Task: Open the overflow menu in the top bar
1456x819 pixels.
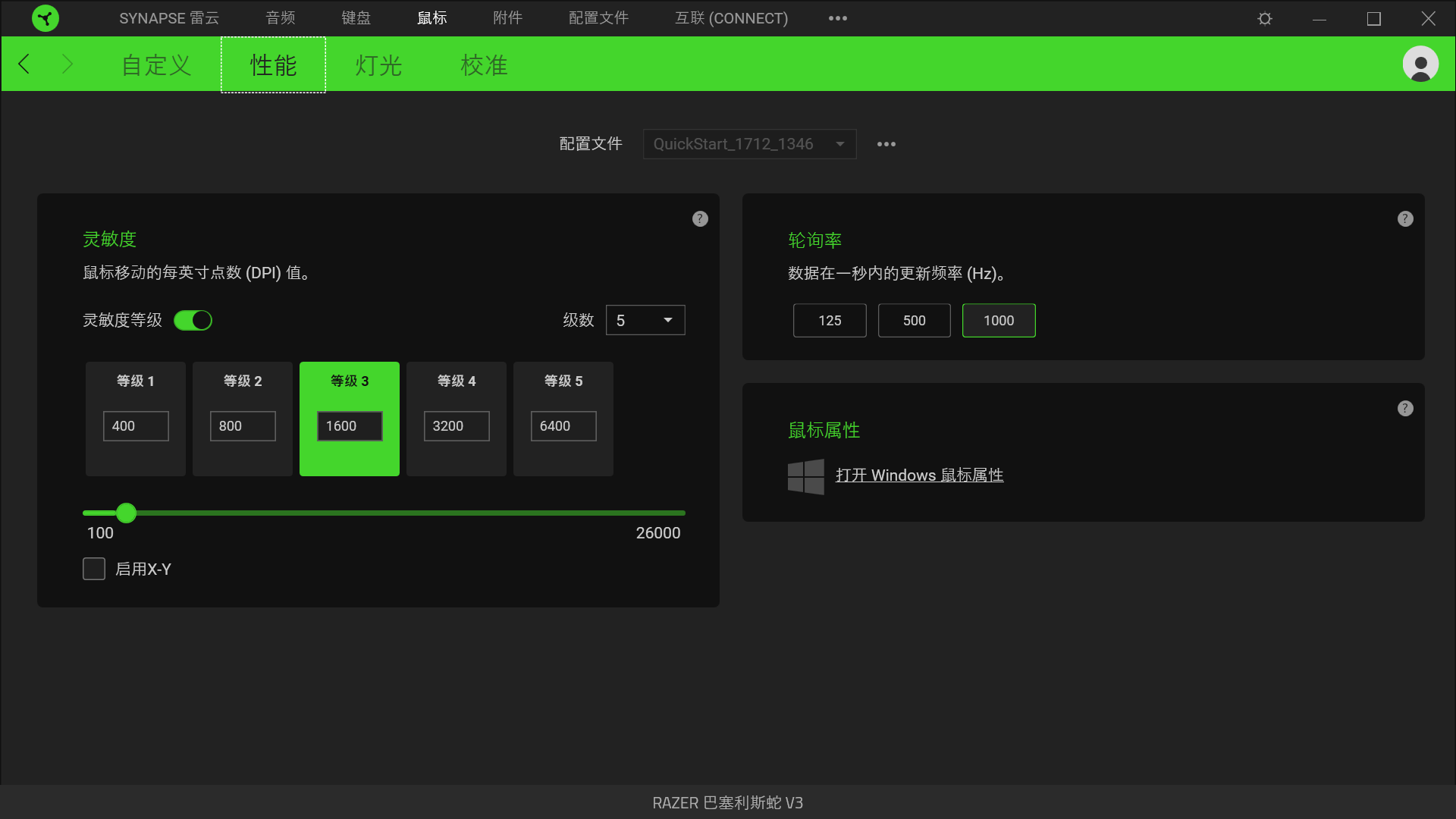Action: (837, 17)
